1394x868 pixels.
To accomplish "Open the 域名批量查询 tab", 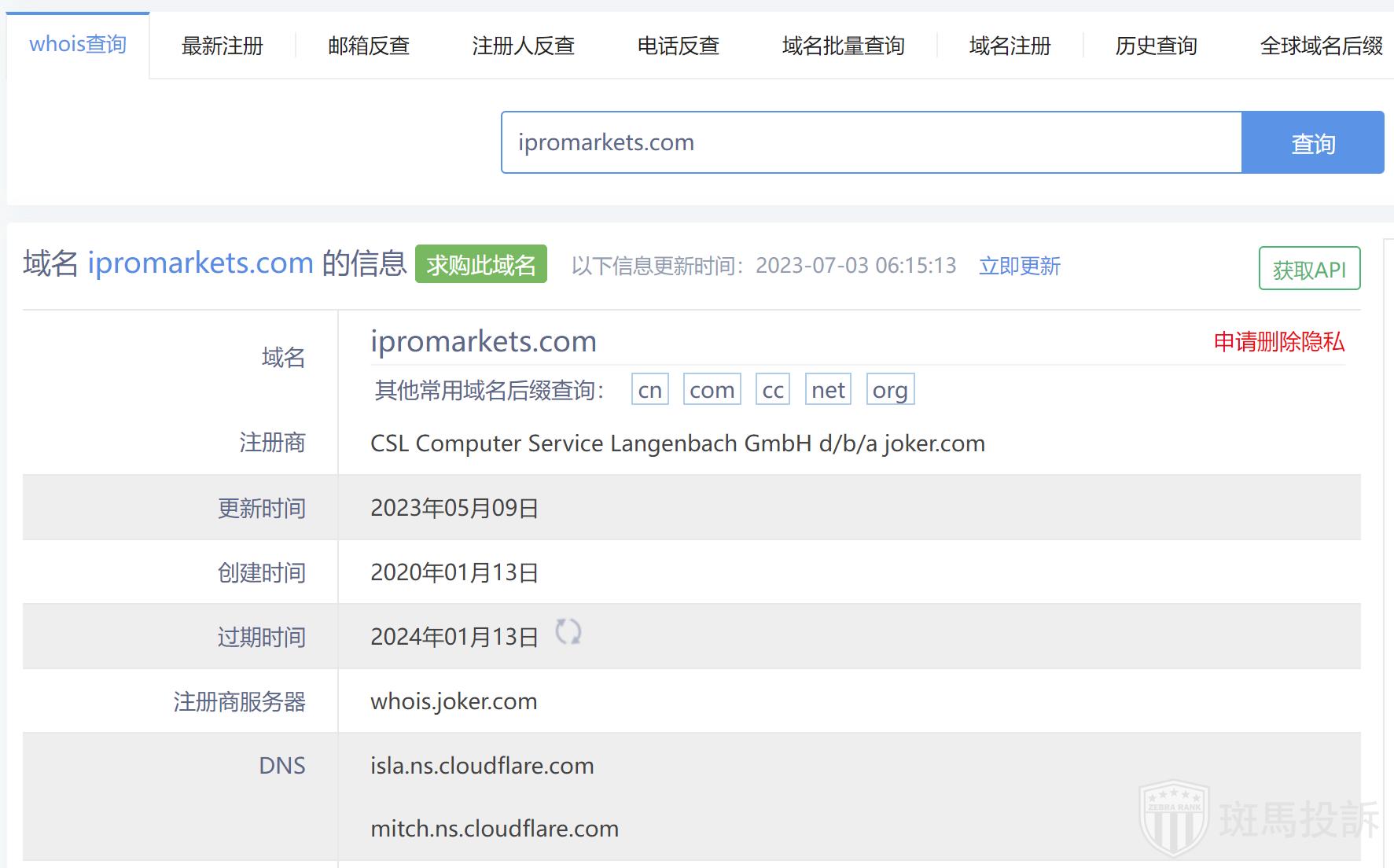I will (x=844, y=46).
